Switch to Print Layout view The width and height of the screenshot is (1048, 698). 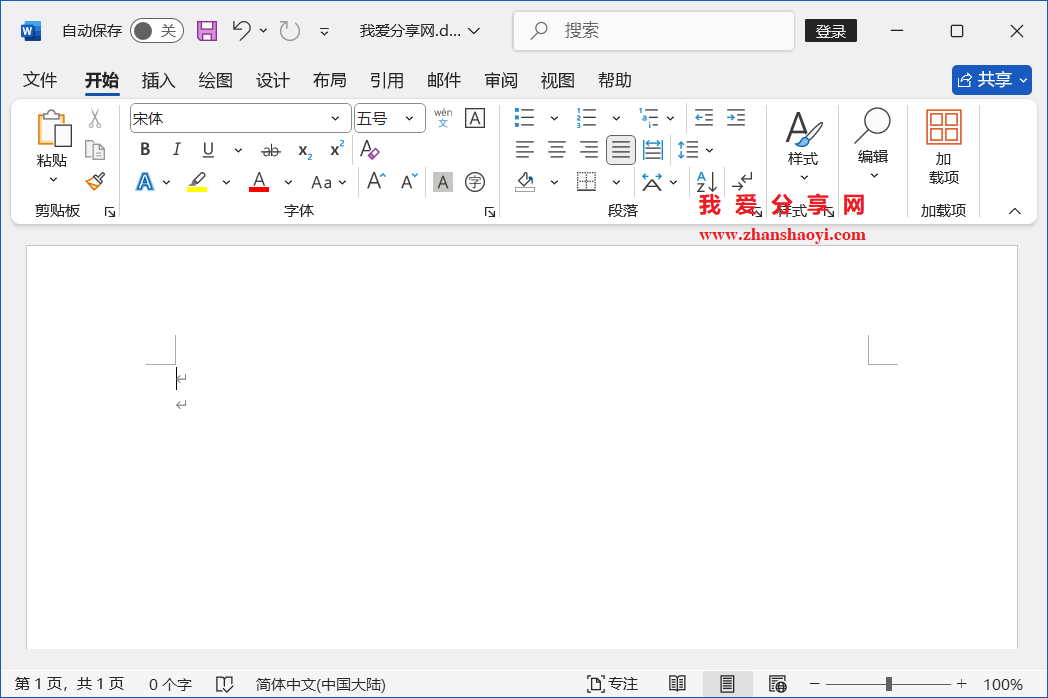727,683
